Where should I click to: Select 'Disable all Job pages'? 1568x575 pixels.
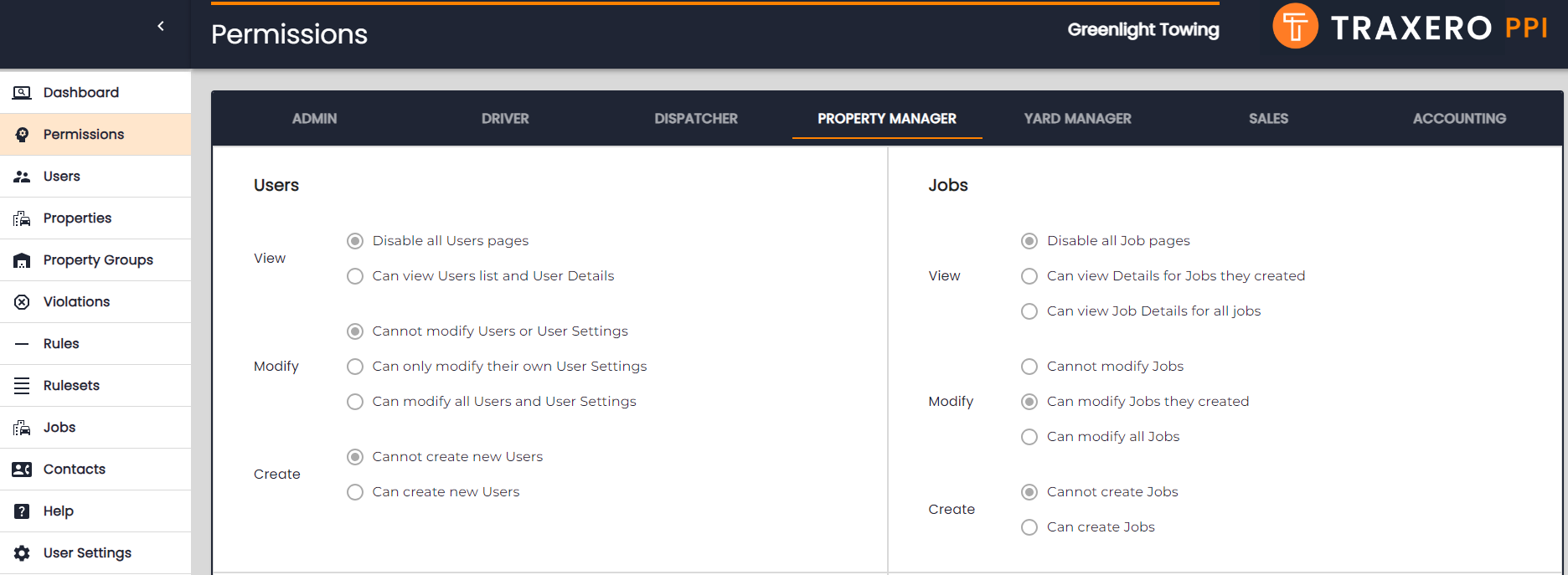coord(1029,240)
